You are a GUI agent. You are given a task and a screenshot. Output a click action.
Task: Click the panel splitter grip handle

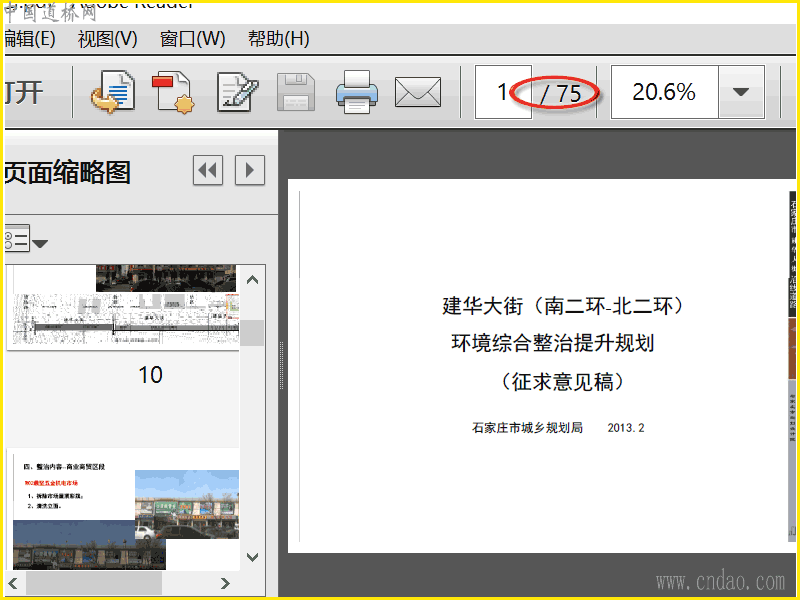point(281,365)
